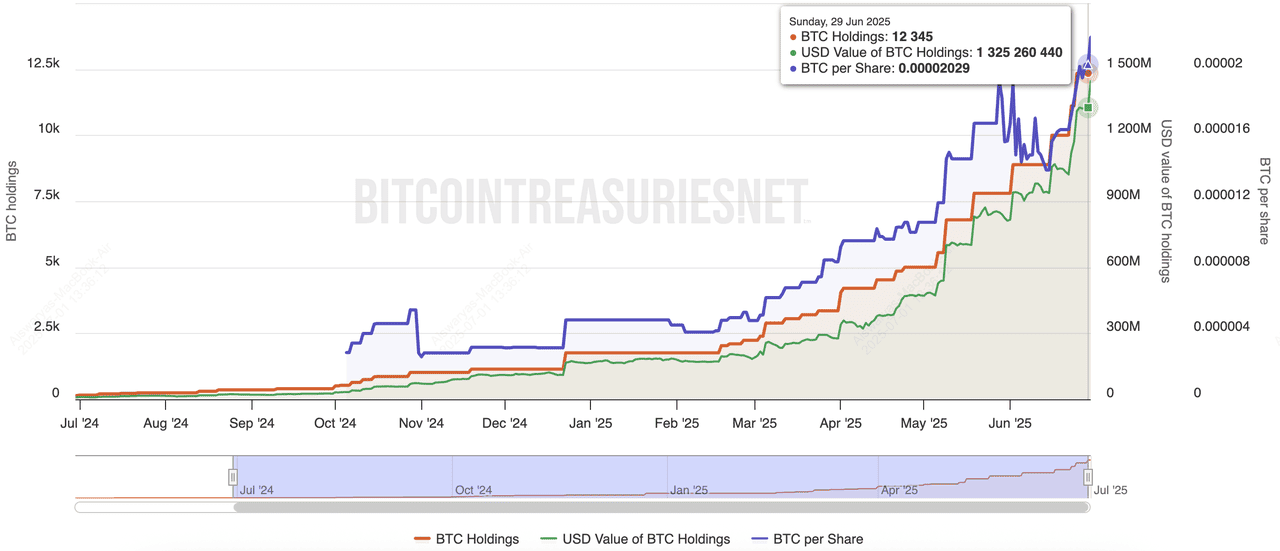Click the horizontal scrollbar thumb below navigator
This screenshot has width=1280, height=551.
(x=660, y=507)
